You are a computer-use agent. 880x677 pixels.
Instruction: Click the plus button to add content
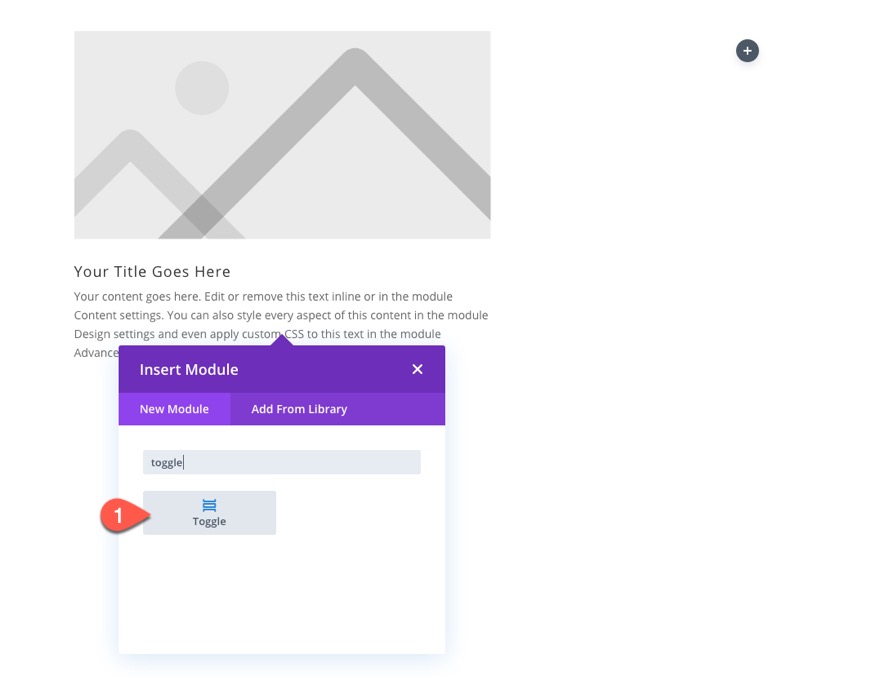click(747, 50)
